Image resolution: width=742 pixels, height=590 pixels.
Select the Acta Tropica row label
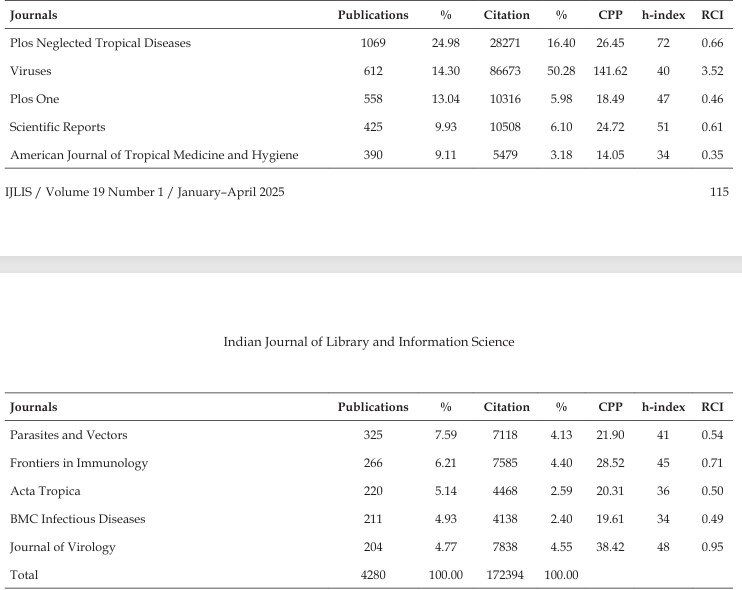click(x=45, y=491)
